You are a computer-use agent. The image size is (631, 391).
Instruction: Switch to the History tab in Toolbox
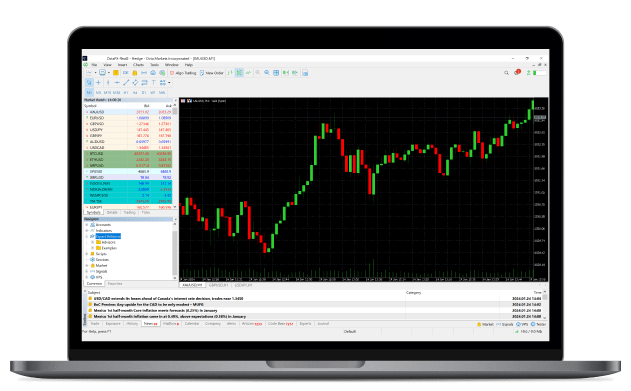click(132, 324)
